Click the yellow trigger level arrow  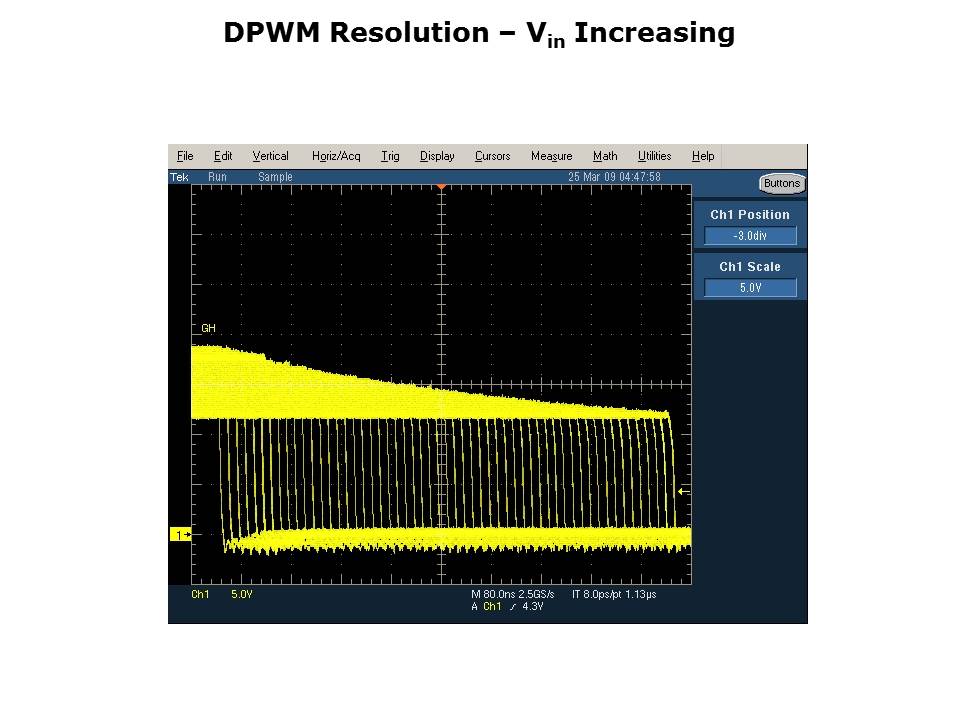pos(684,491)
